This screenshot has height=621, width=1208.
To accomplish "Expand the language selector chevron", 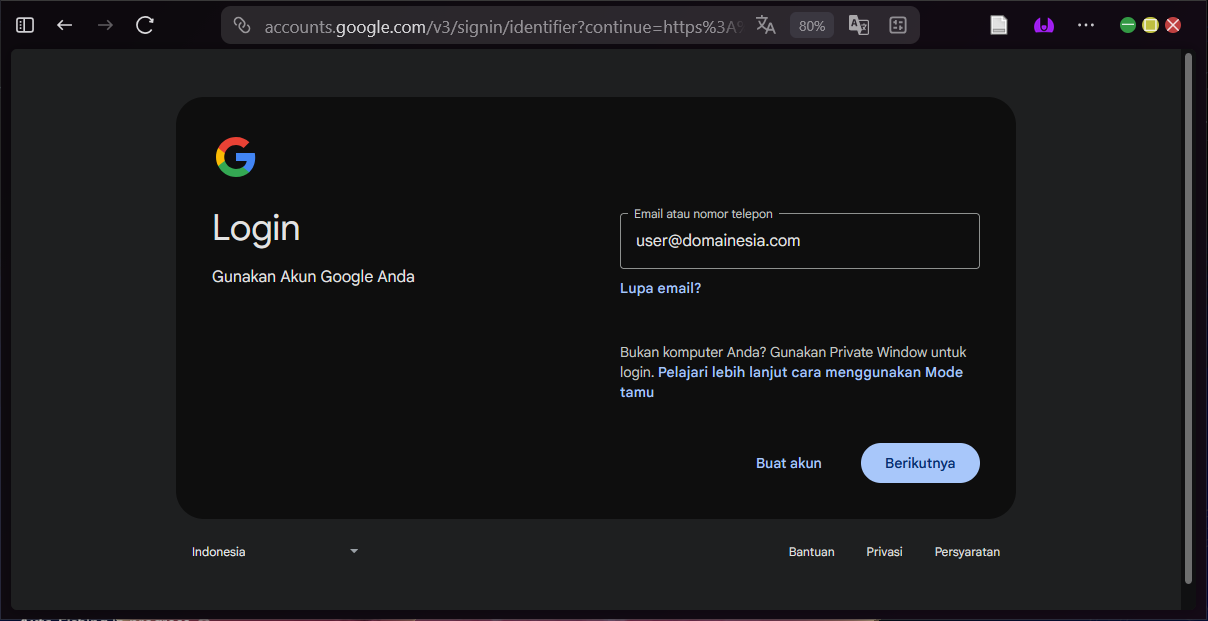I will [353, 551].
